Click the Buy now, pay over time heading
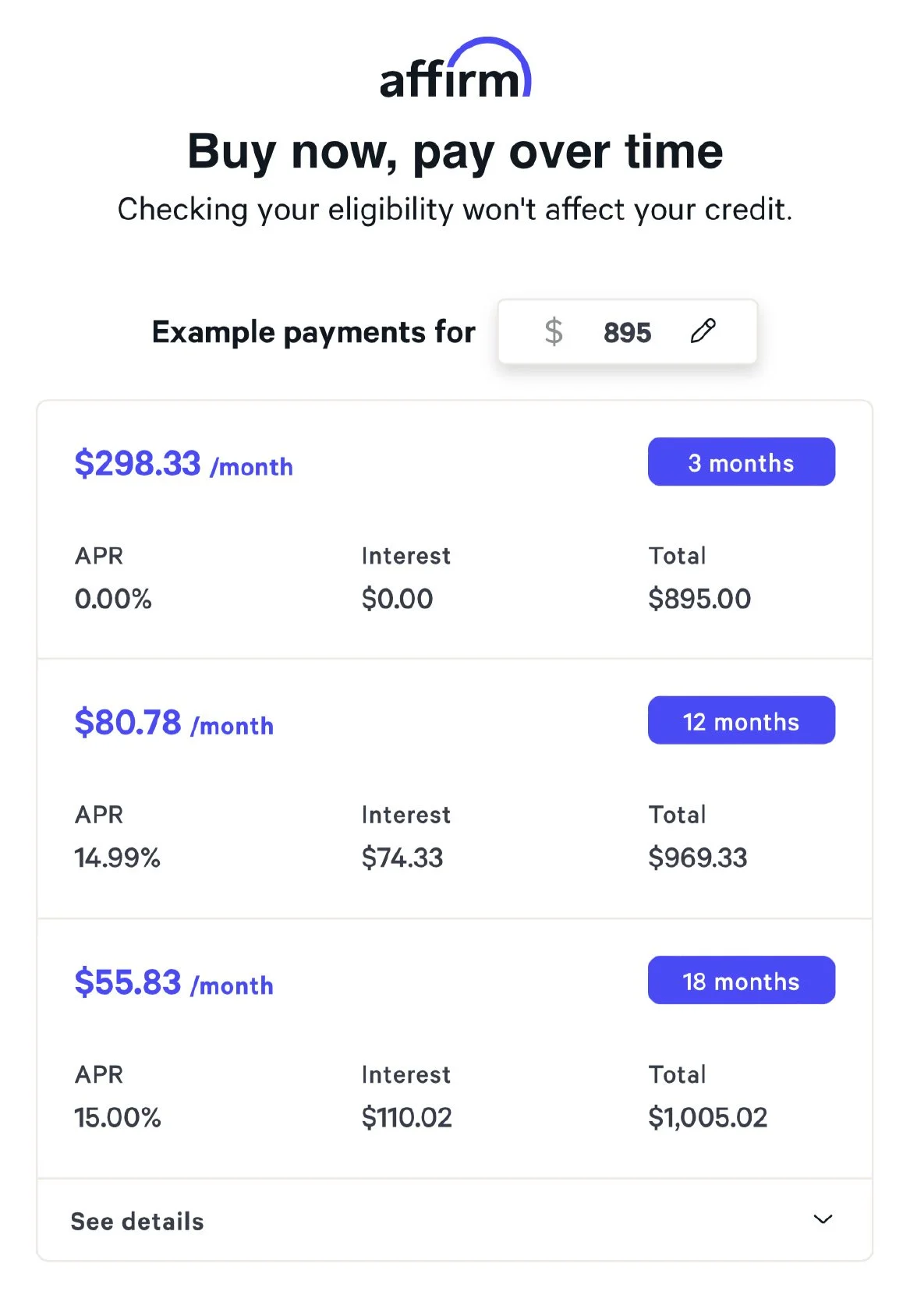The width and height of the screenshot is (910, 1316). coord(455,151)
